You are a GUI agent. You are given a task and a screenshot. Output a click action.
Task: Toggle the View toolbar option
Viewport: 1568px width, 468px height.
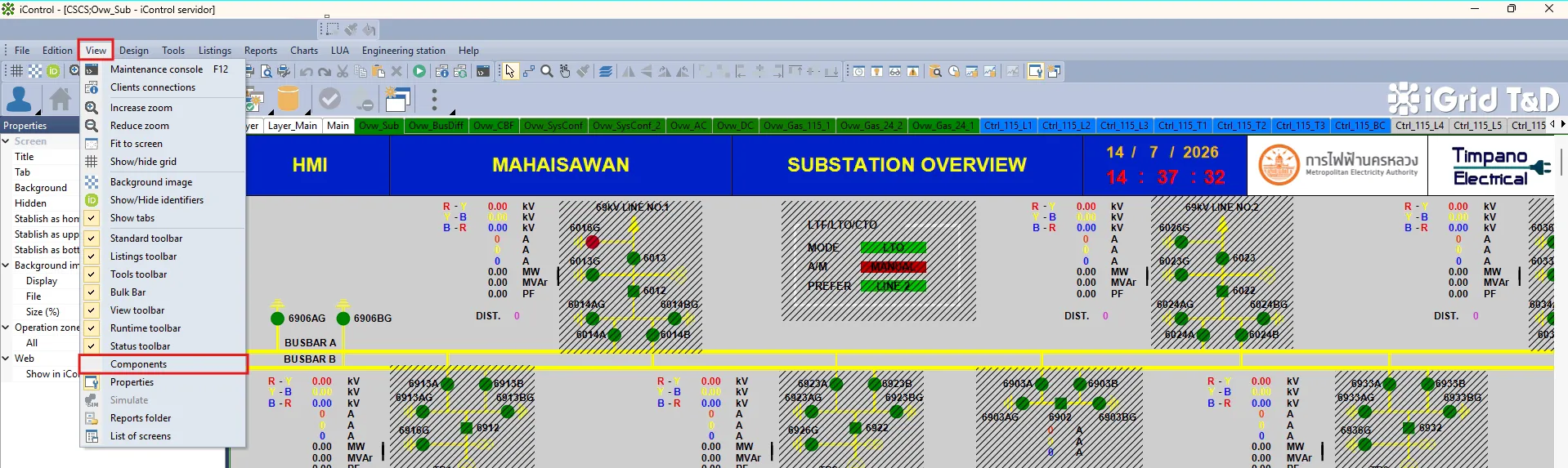click(x=163, y=310)
